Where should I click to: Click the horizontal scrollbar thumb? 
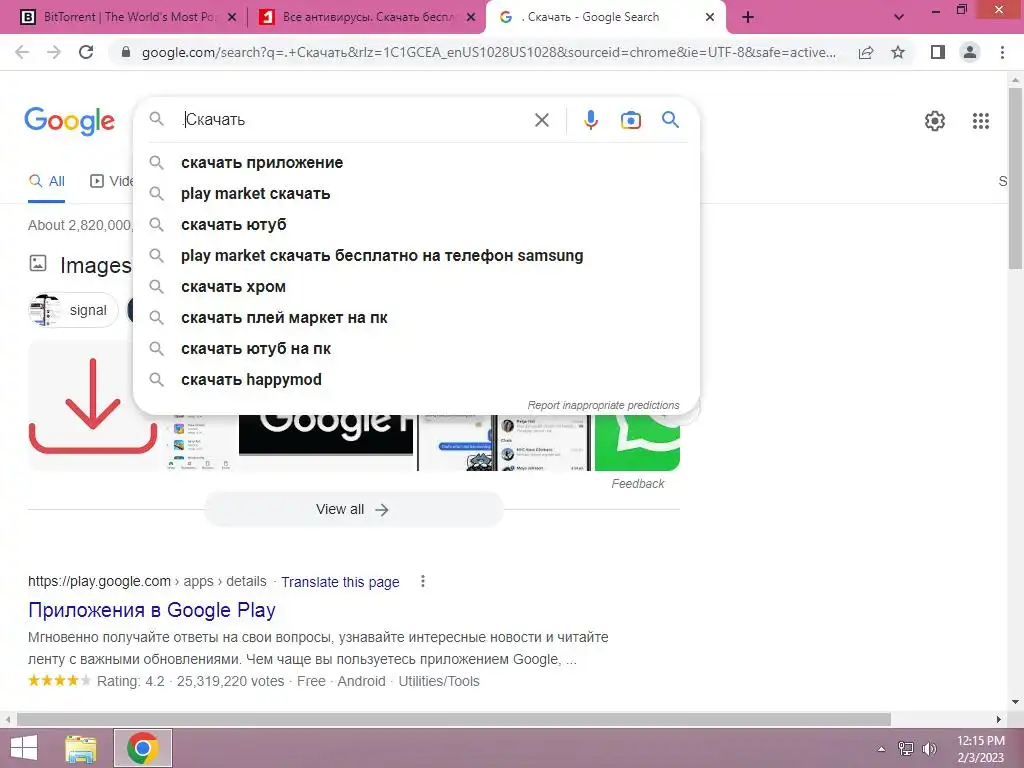[454, 719]
